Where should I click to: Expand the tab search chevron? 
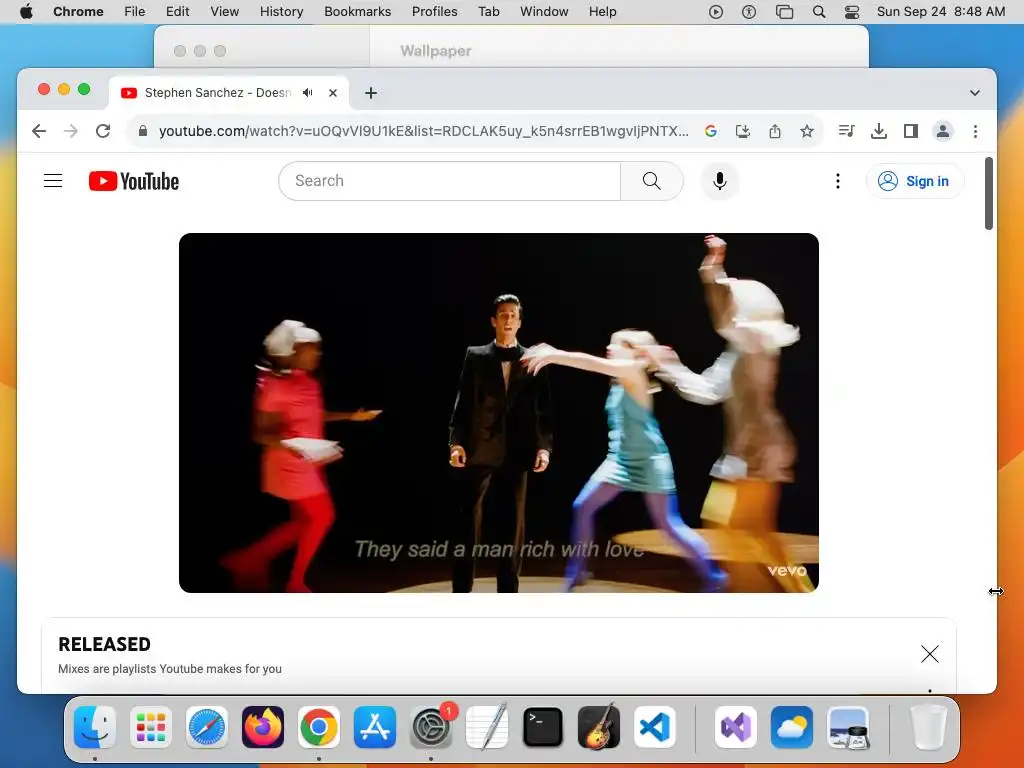coord(974,93)
